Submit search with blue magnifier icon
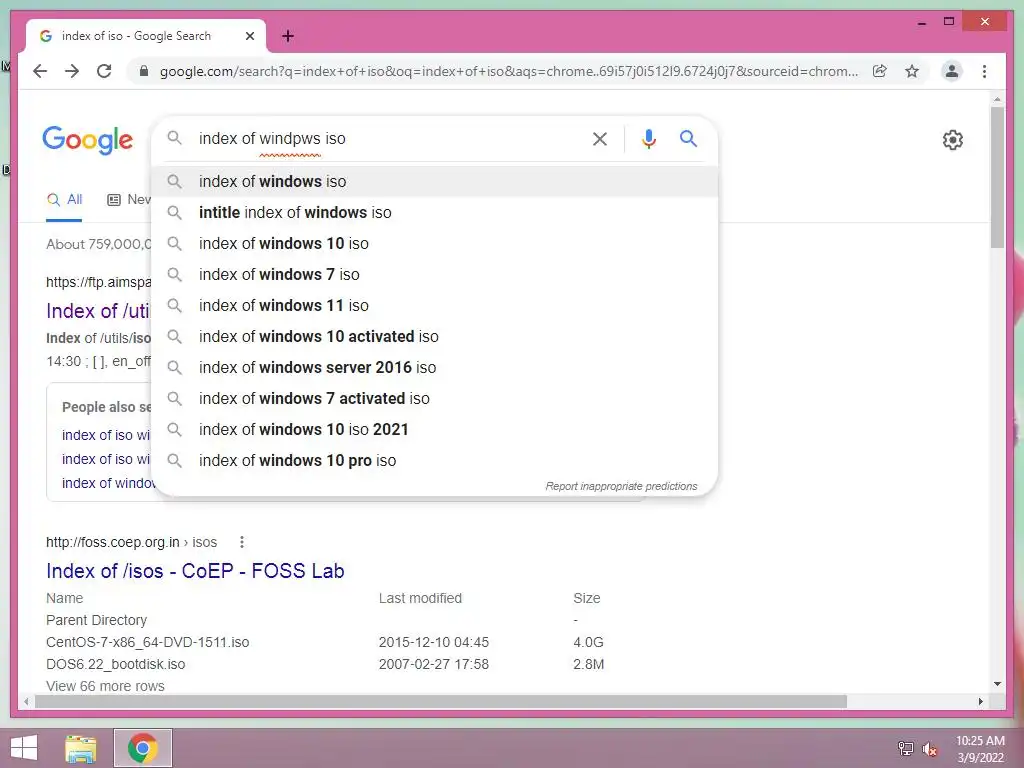The image size is (1024, 768). coord(688,138)
